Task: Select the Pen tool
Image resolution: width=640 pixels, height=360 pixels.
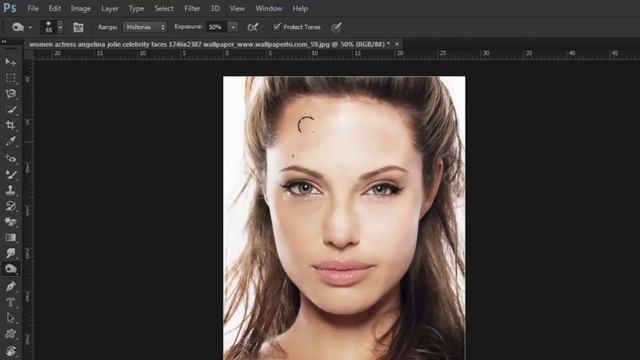Action: click(x=11, y=286)
